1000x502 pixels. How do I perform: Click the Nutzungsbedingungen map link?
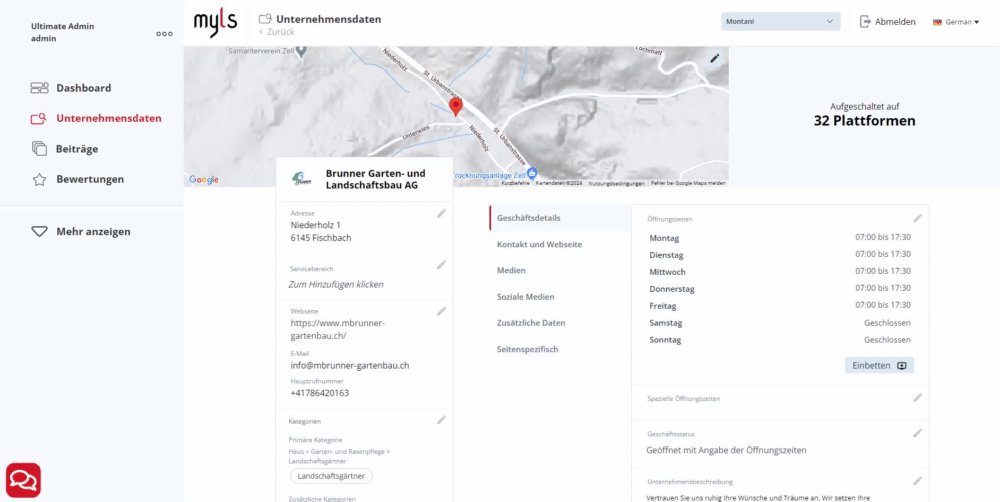click(616, 183)
